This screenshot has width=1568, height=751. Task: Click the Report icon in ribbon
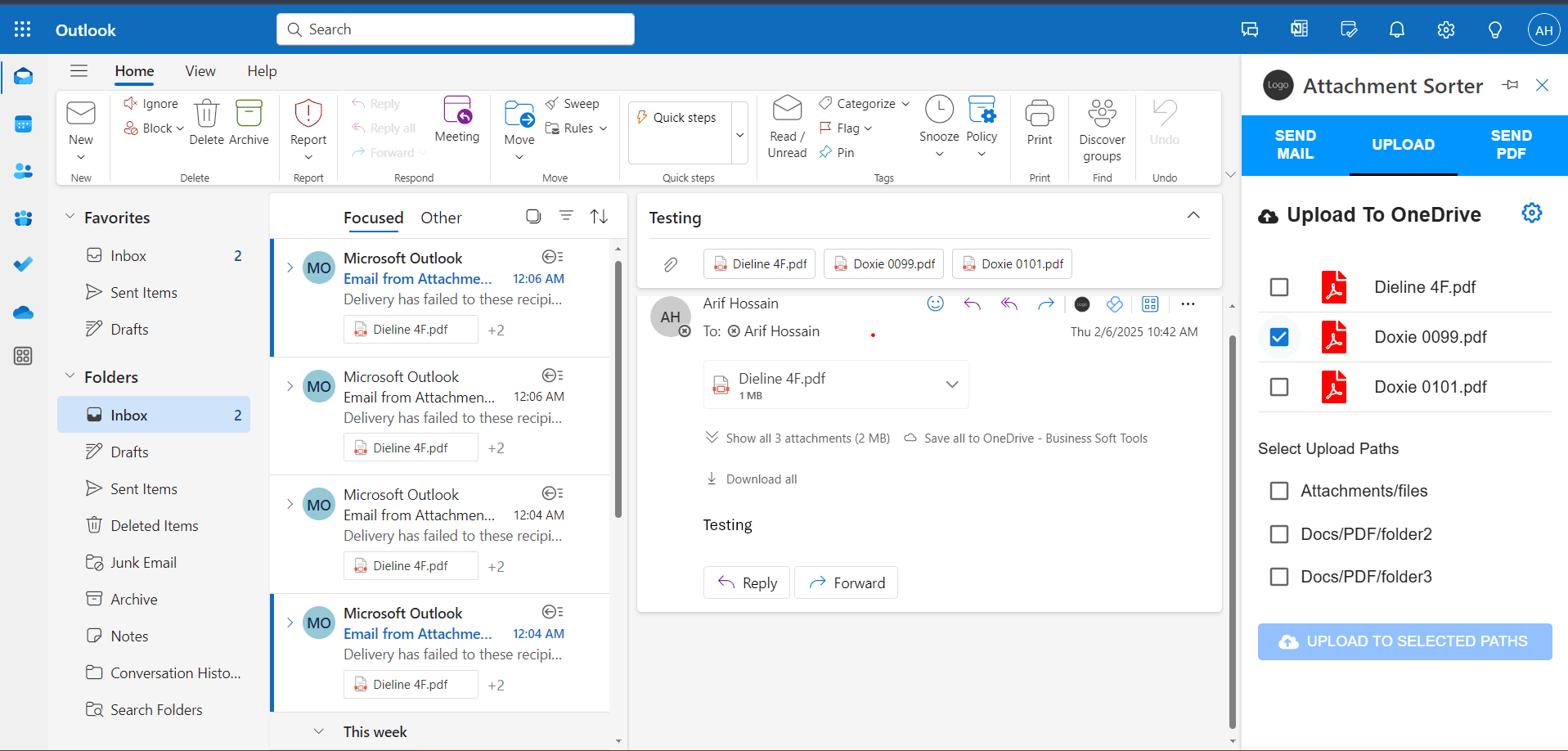coord(308,113)
